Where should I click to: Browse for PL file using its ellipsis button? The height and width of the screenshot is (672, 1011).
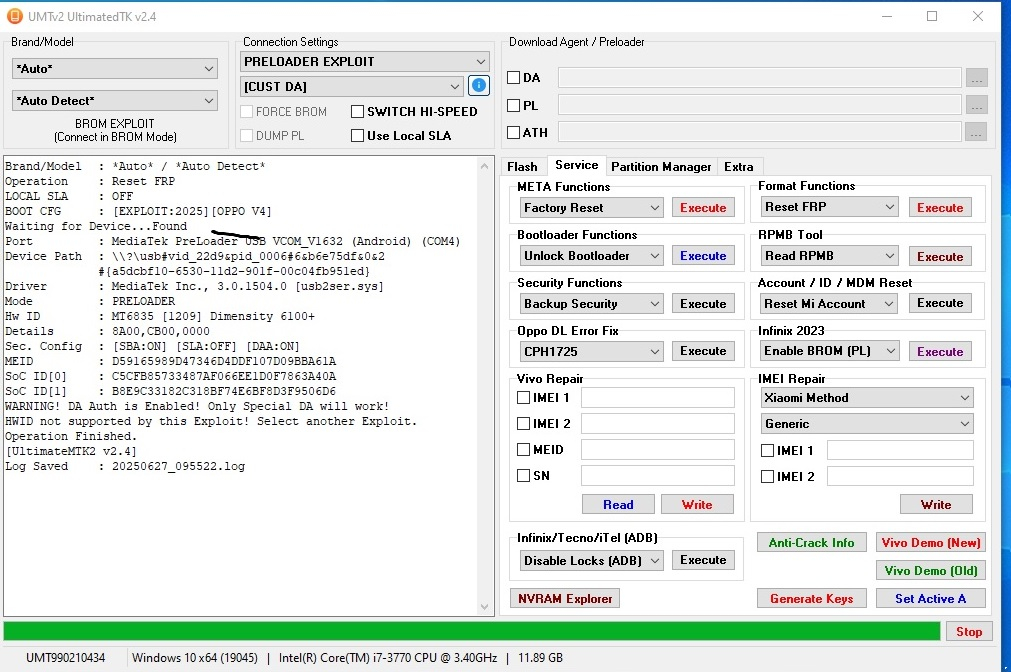coord(976,105)
